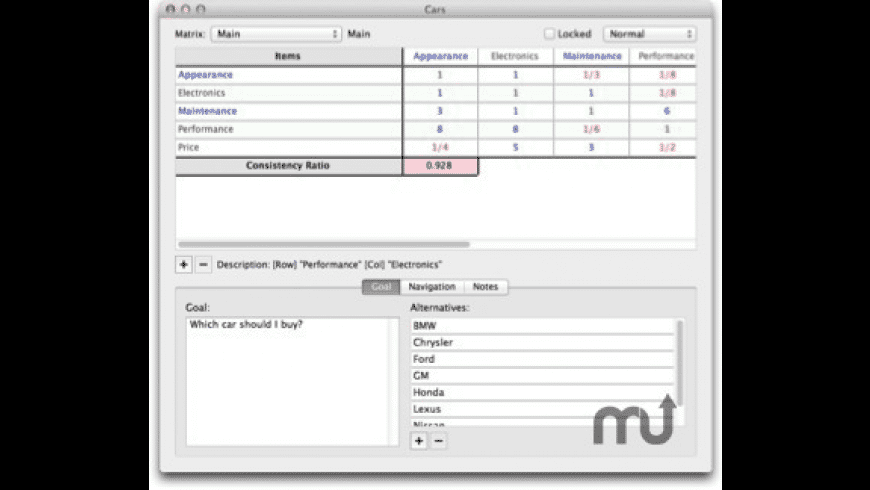Click Price row cell 5 under Electronics
This screenshot has width=870, height=490.
pyautogui.click(x=515, y=148)
